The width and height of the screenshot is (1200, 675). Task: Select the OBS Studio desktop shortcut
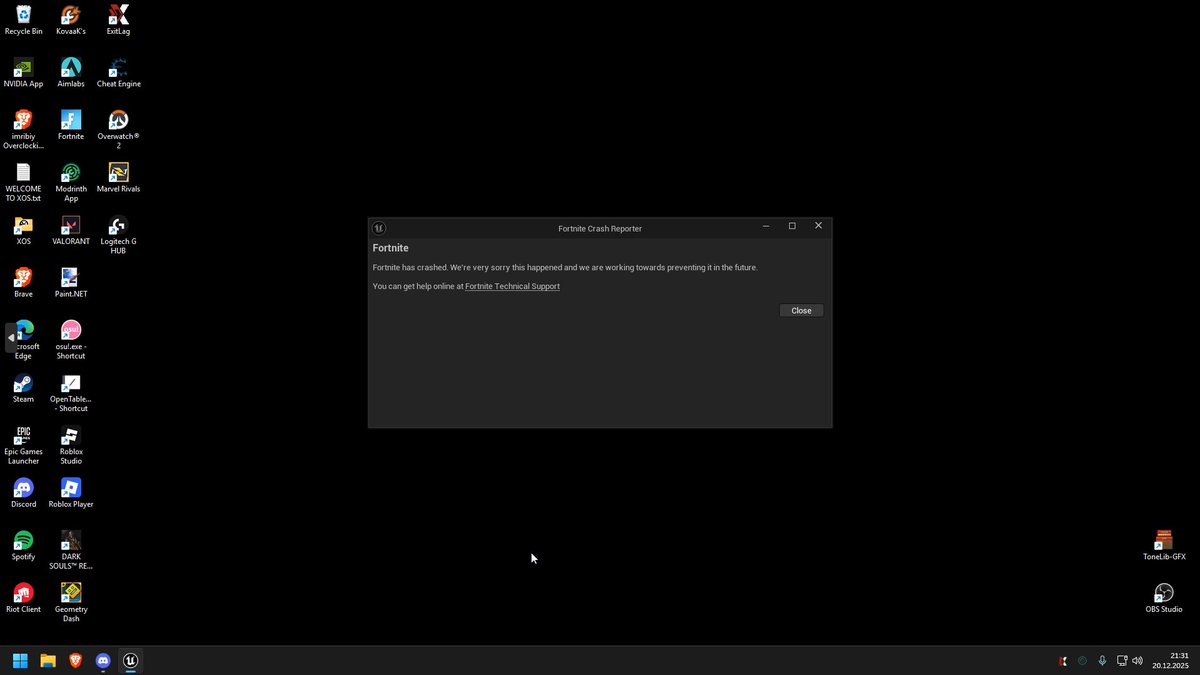pyautogui.click(x=1164, y=599)
